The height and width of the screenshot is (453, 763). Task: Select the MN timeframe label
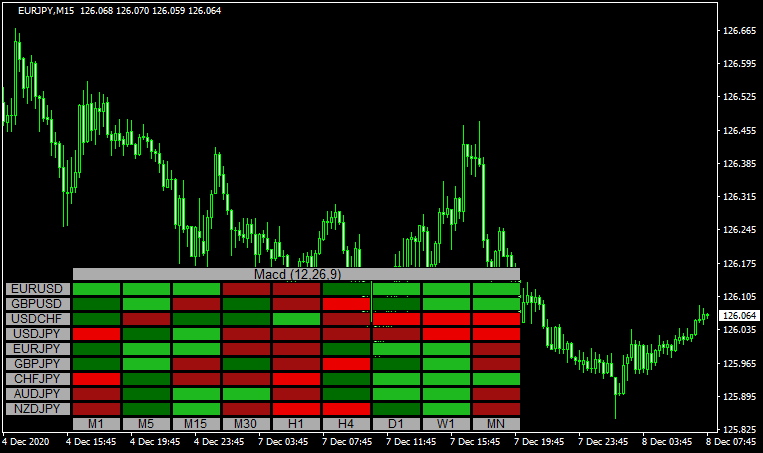pos(496,424)
